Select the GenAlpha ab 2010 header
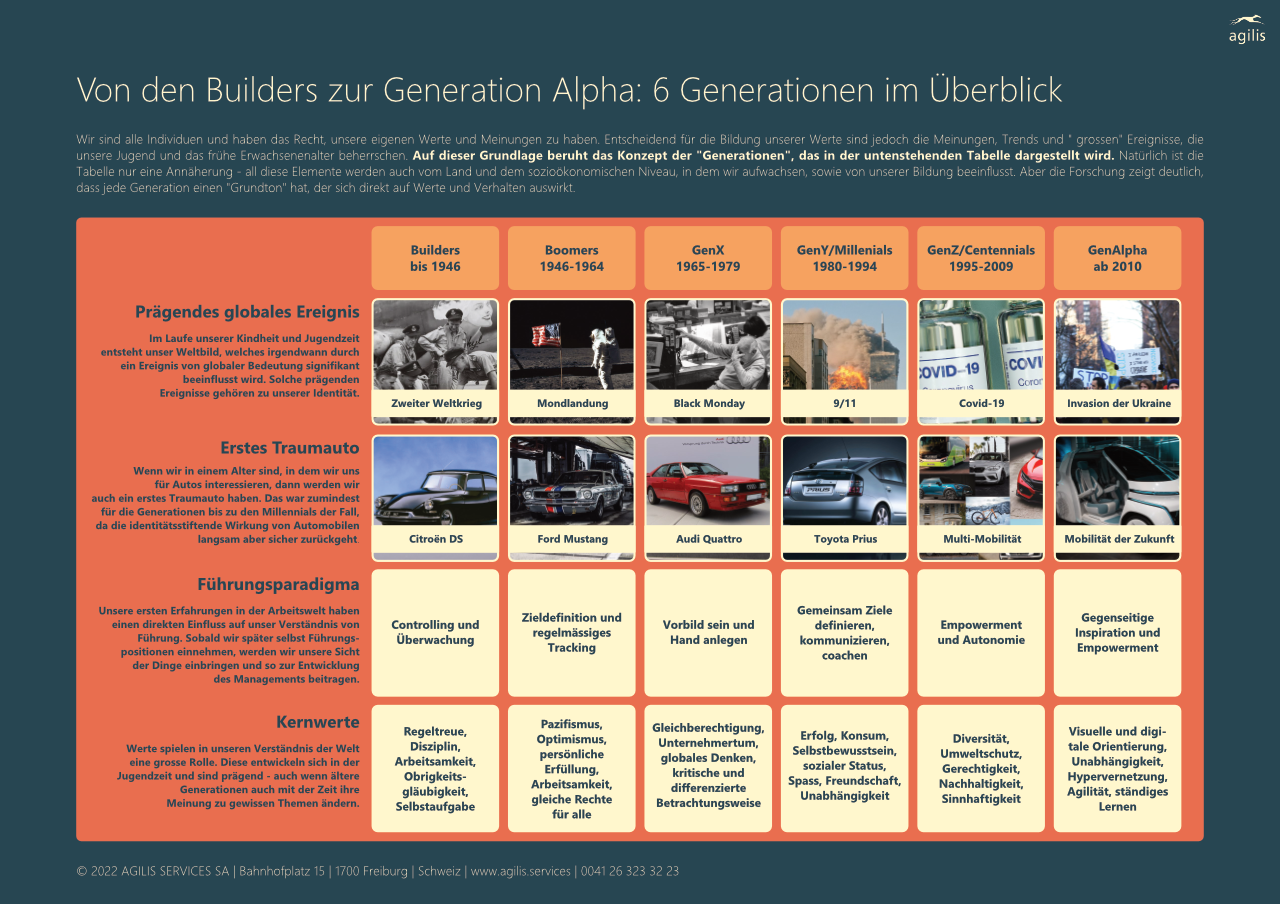Screen dimensions: 1280x904 (x=1118, y=258)
